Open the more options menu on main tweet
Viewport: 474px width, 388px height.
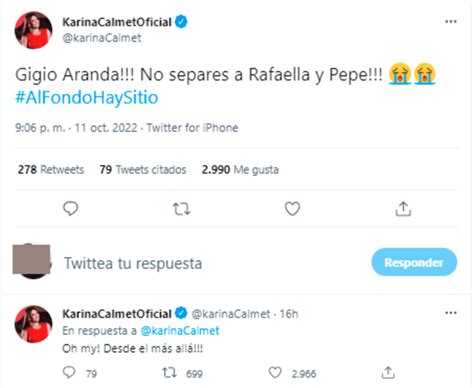coord(451,22)
